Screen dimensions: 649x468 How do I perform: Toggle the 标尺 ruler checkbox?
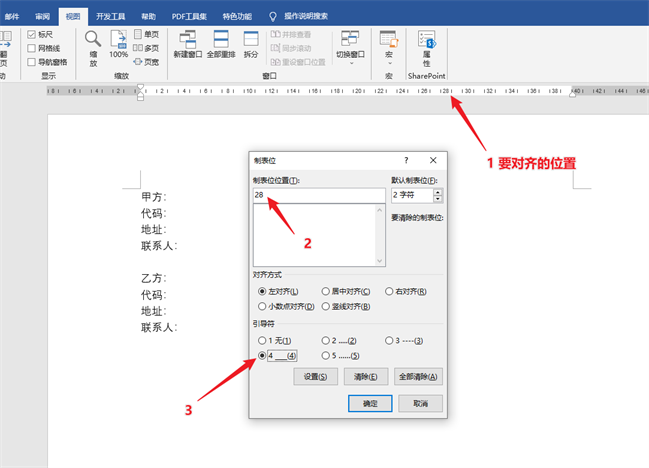pyautogui.click(x=31, y=34)
